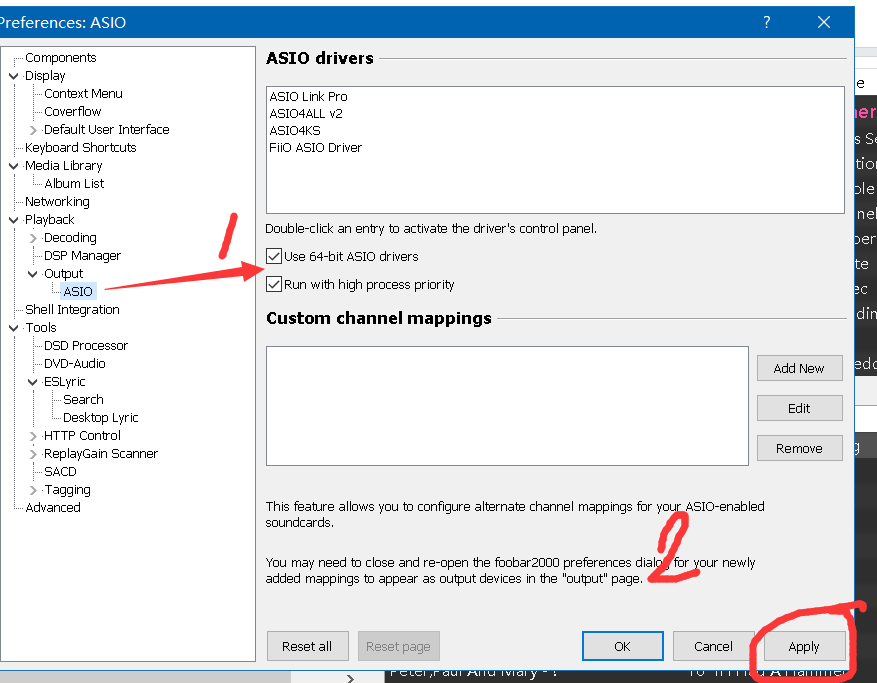Collapse the Media Library node
Screen dimensions: 877x683
point(14,166)
